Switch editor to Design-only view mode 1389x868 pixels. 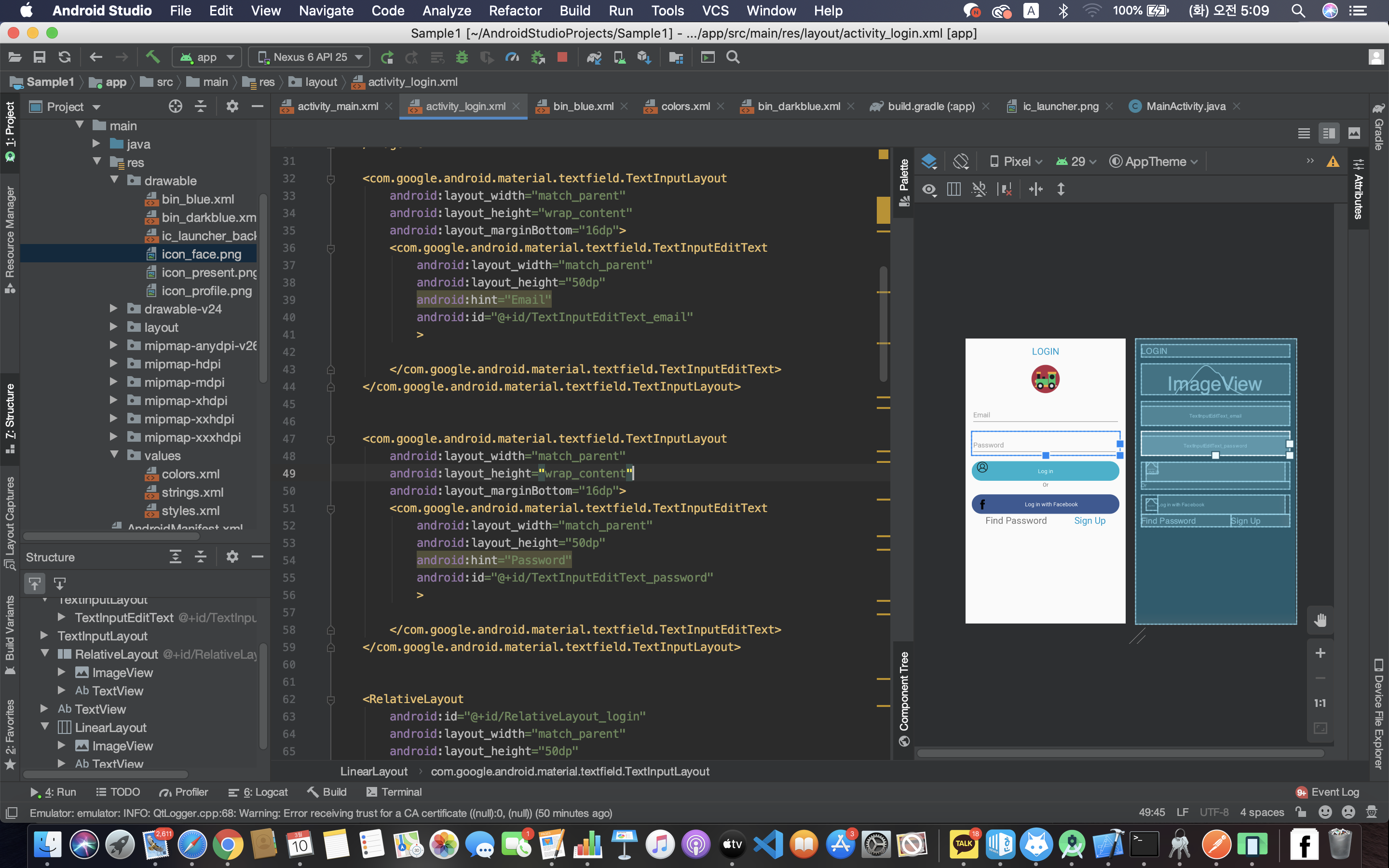pos(1354,133)
